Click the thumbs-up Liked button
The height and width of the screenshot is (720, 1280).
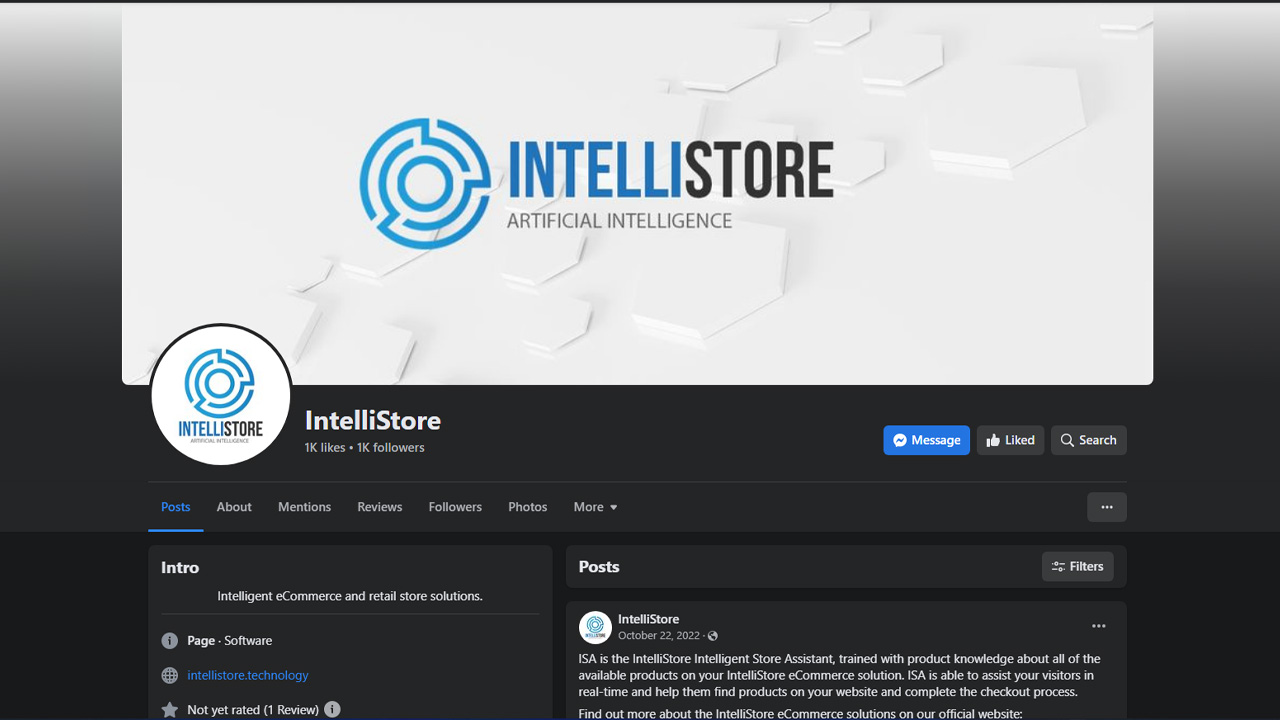pyautogui.click(x=1010, y=440)
